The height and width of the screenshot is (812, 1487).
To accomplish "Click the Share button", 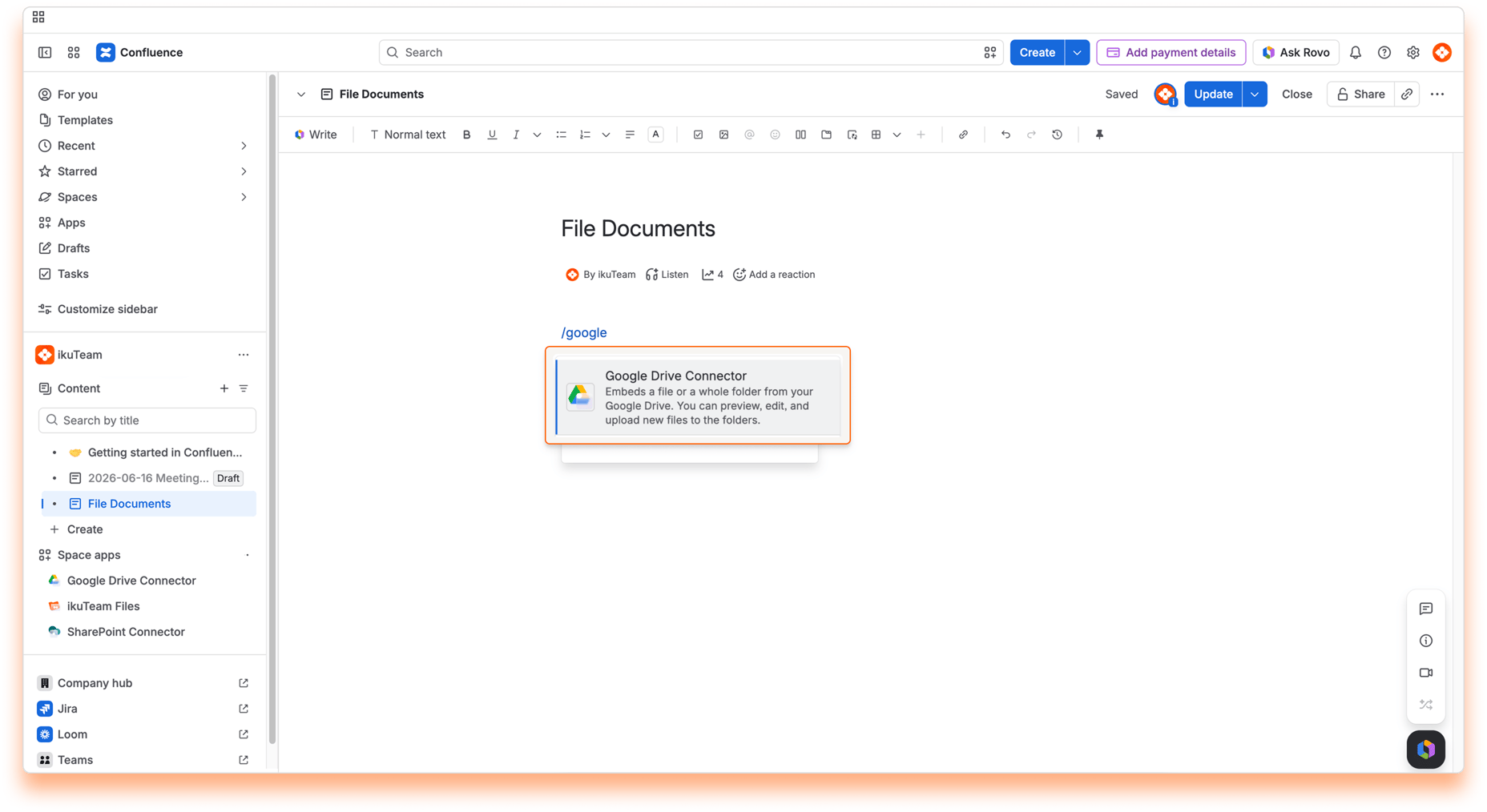I will (1360, 94).
